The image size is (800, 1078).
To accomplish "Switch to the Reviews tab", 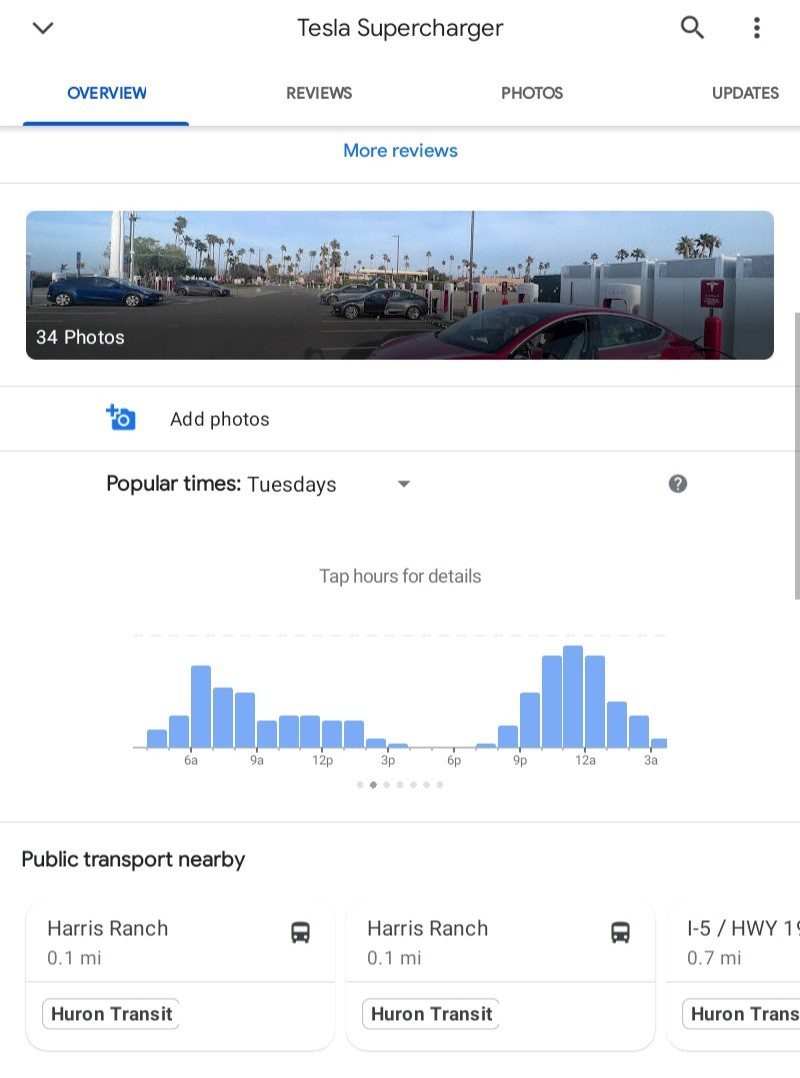I will tap(319, 93).
